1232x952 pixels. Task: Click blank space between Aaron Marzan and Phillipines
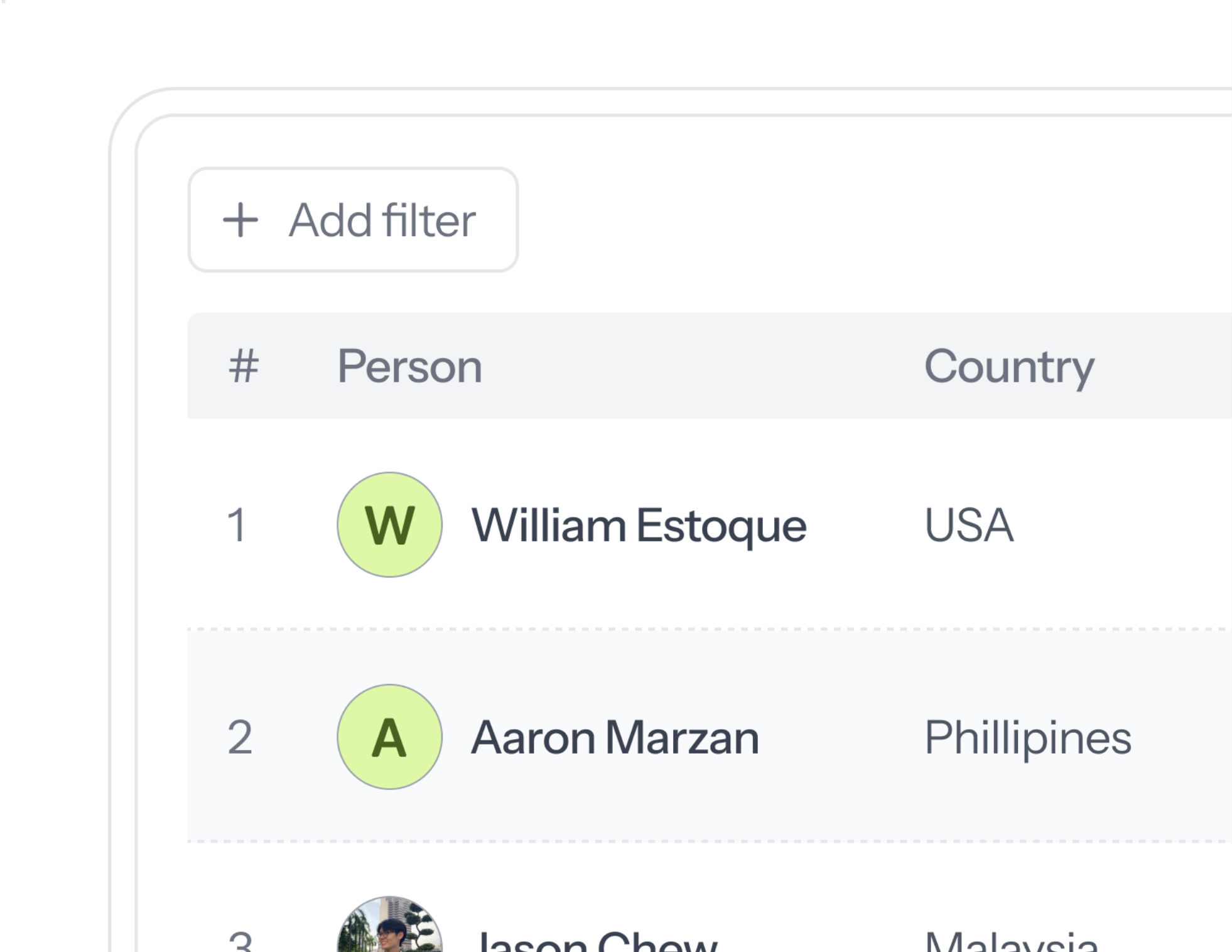(841, 738)
